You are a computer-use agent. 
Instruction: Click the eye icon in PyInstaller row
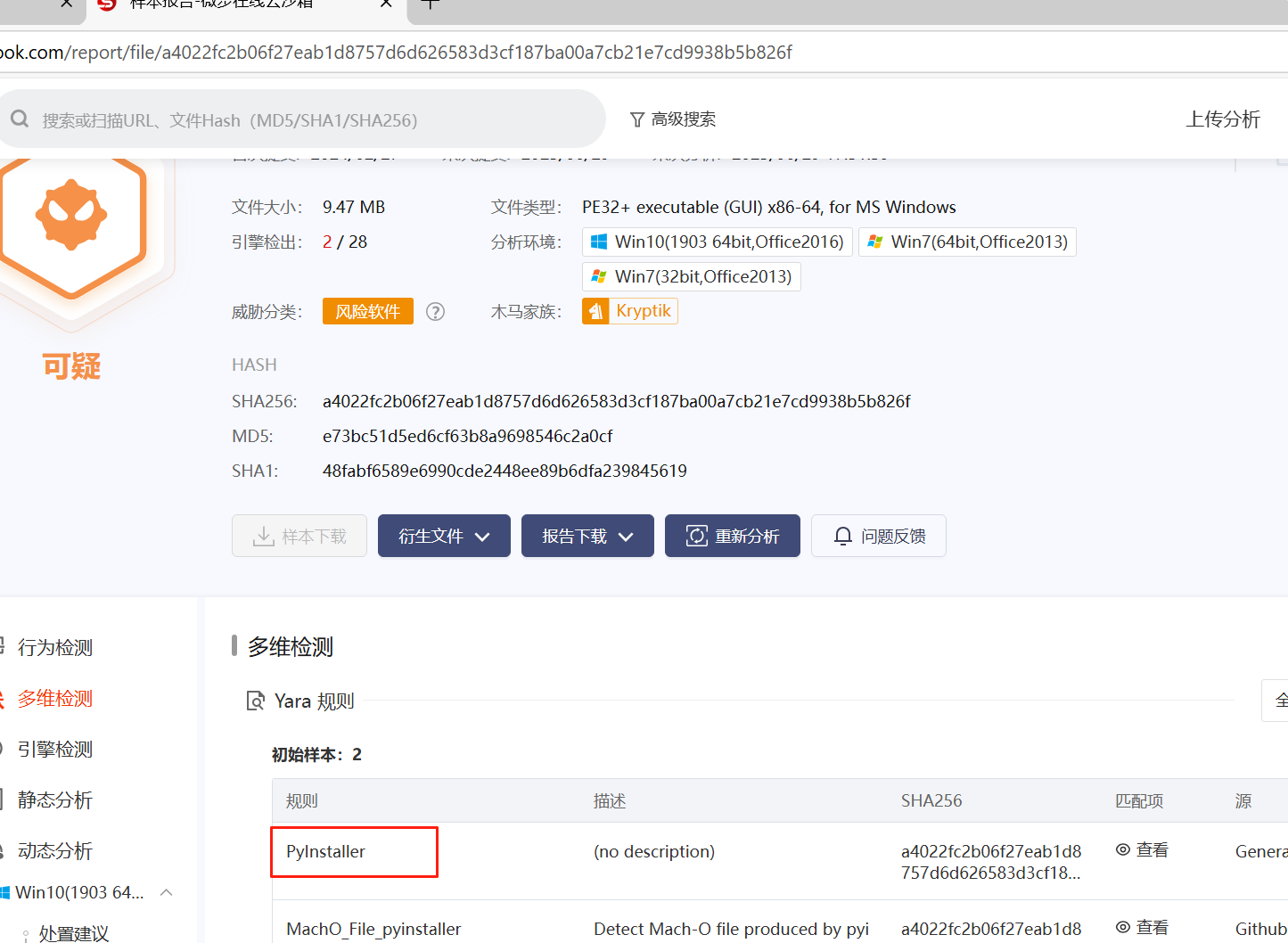coord(1123,849)
